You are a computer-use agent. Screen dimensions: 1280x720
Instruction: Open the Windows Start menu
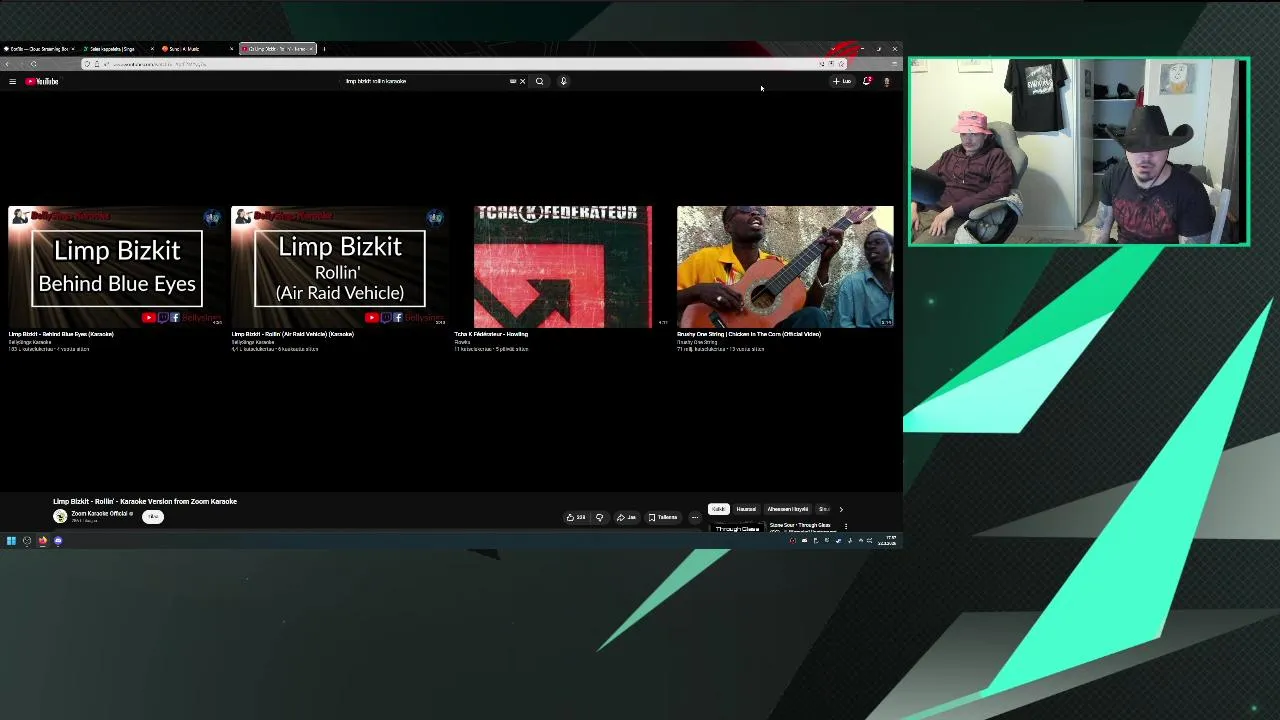point(11,541)
